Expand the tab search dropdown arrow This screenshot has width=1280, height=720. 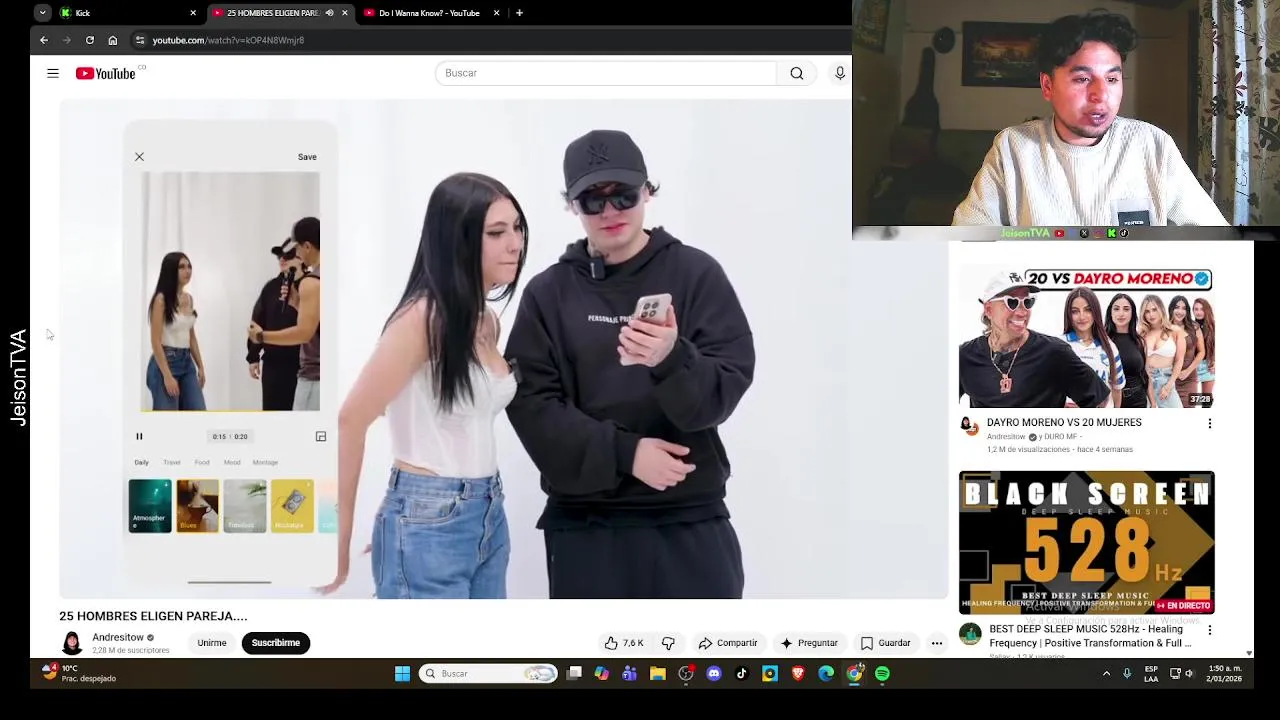click(42, 13)
